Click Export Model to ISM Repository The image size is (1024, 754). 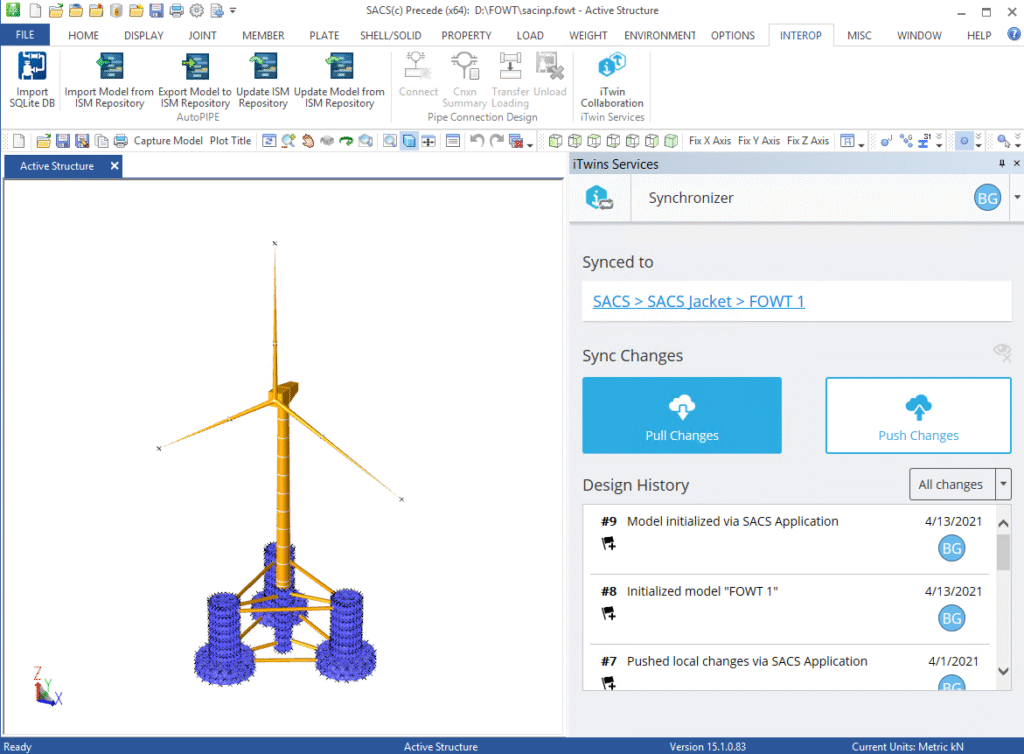pos(195,80)
